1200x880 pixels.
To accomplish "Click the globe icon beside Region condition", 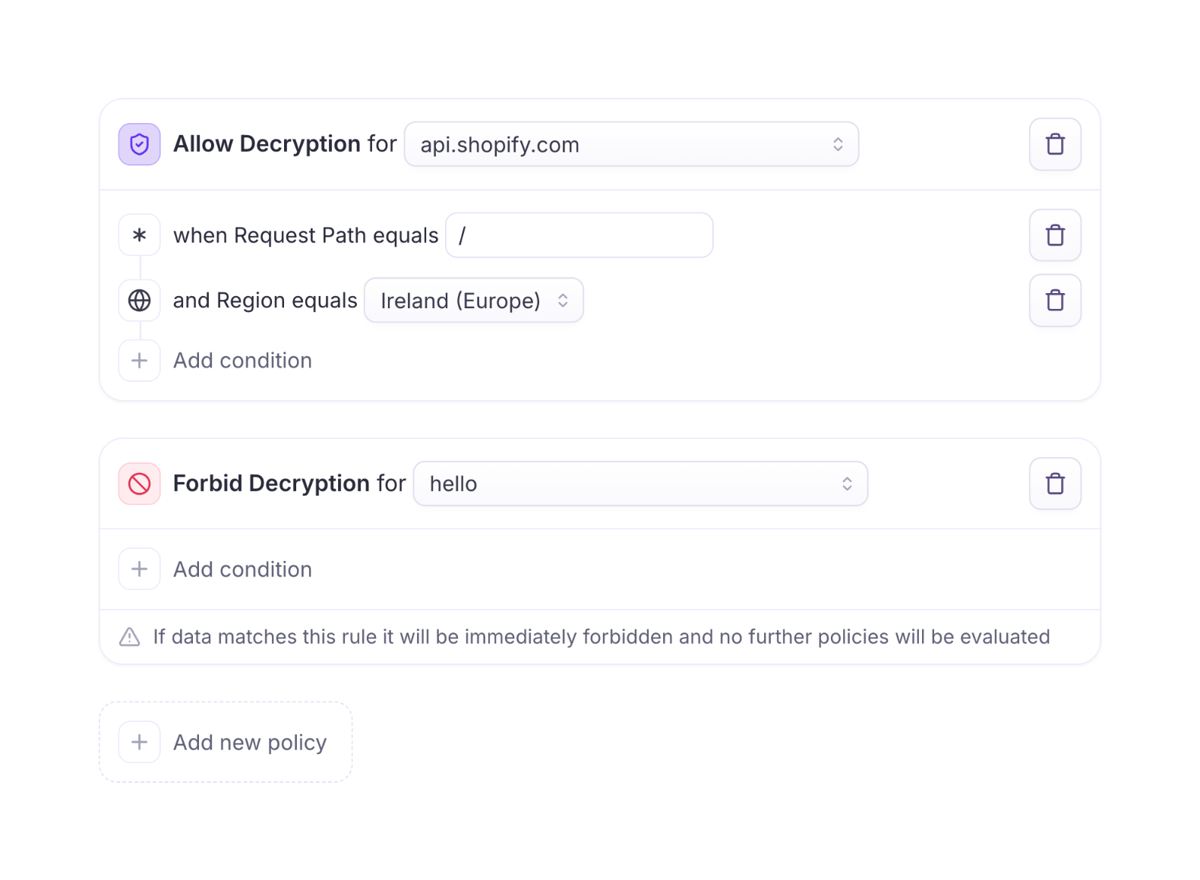I will coord(139,300).
